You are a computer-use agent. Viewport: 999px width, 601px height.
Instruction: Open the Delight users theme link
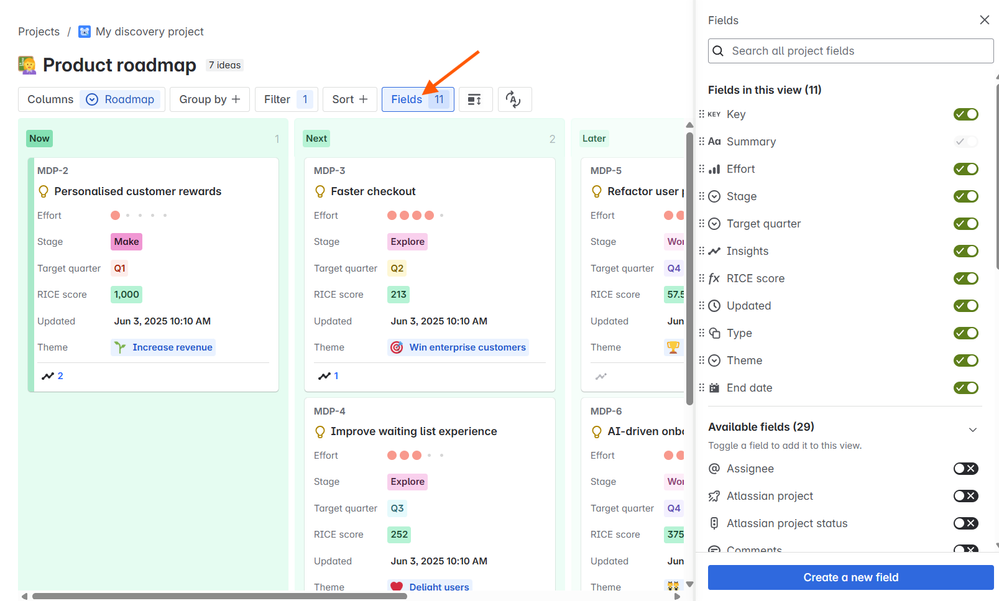point(430,587)
